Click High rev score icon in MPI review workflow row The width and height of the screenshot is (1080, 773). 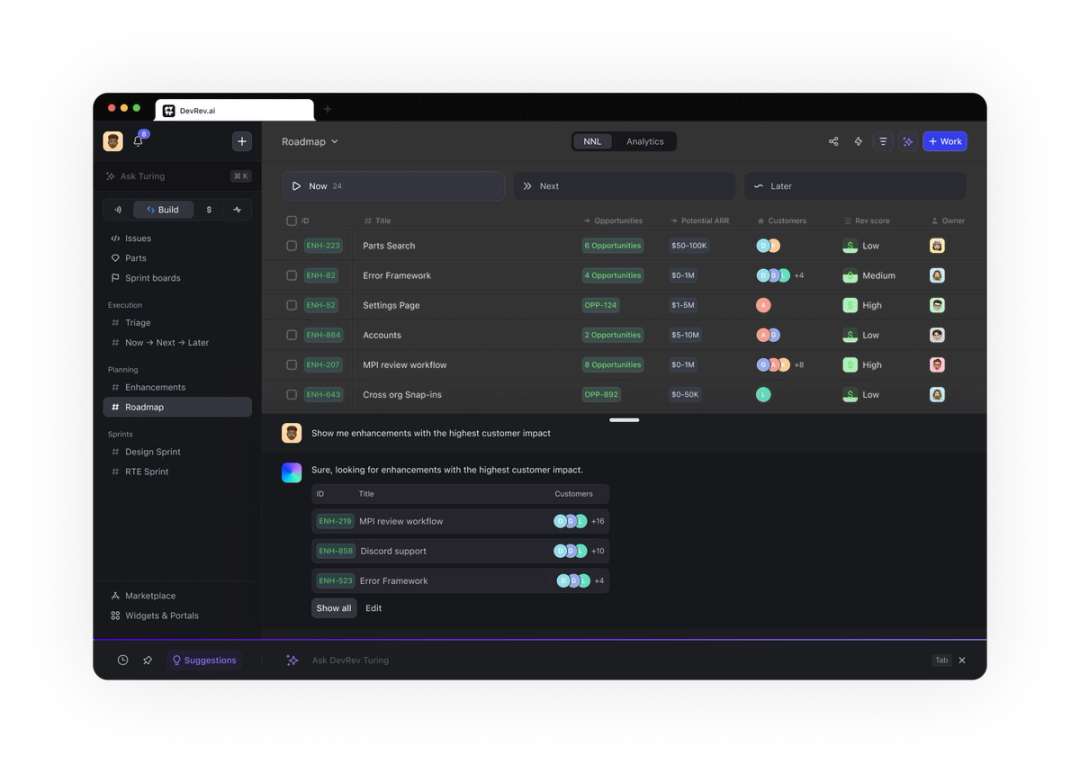coord(850,364)
